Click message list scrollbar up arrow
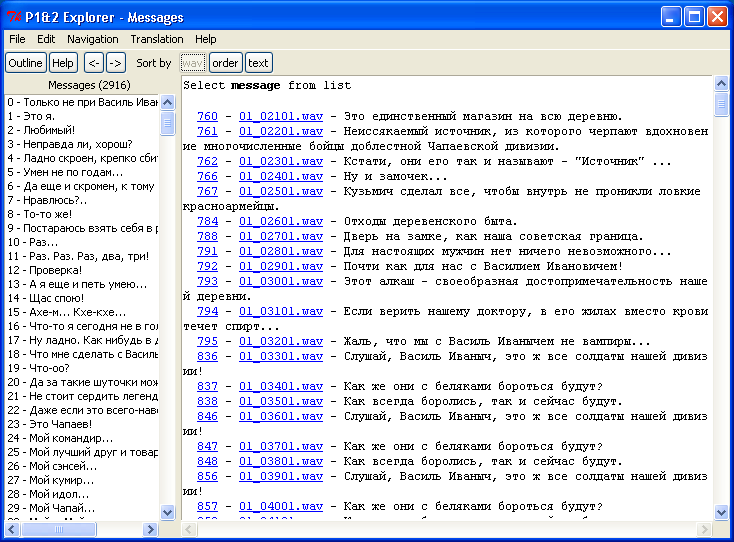Screen dimensions: 734x542 click(168, 102)
